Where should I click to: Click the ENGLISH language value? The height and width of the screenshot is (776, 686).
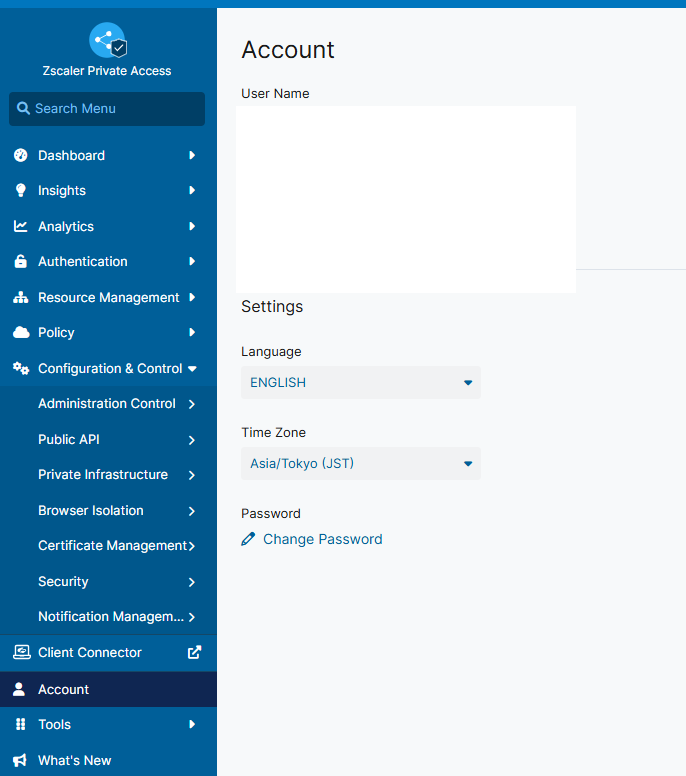[x=278, y=383]
